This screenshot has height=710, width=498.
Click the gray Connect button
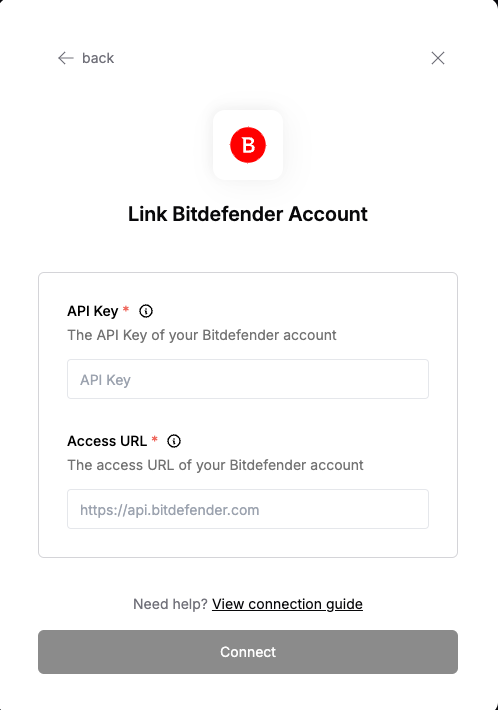point(248,652)
